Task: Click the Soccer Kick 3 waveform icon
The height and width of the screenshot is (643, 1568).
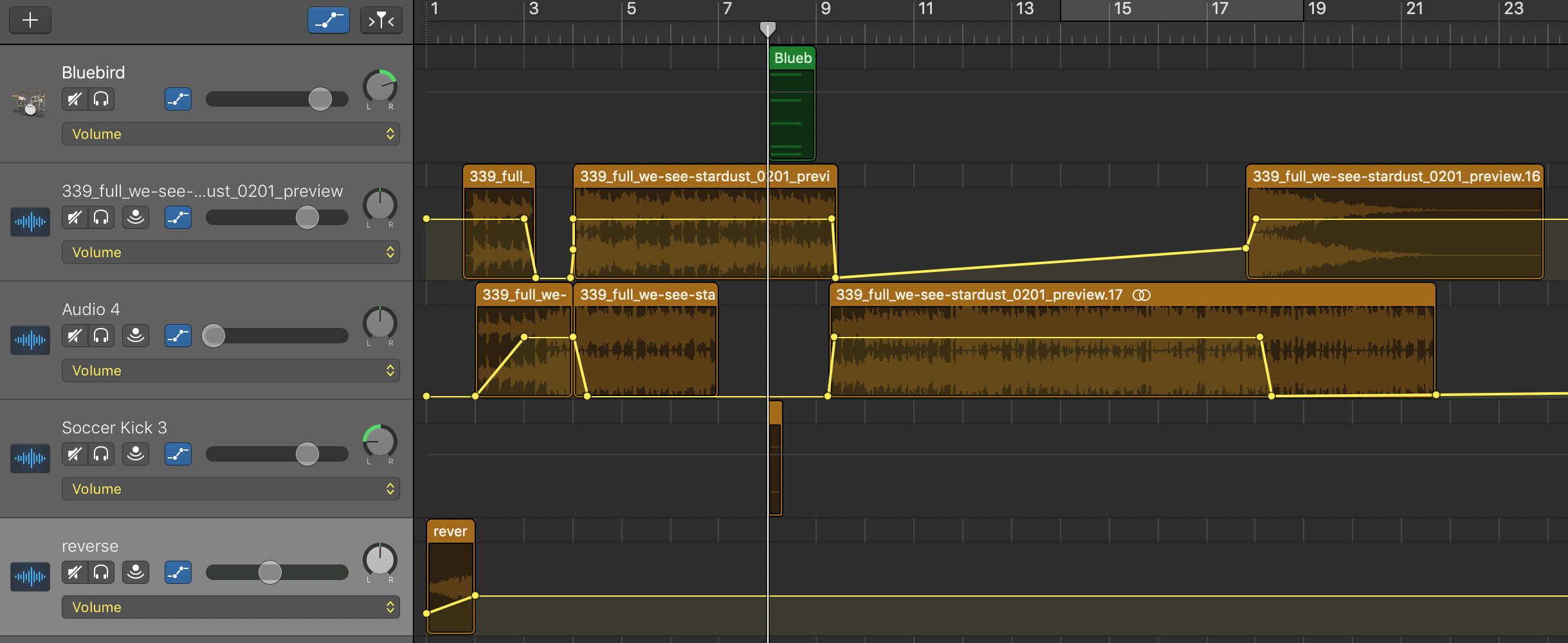Action: pyautogui.click(x=30, y=458)
